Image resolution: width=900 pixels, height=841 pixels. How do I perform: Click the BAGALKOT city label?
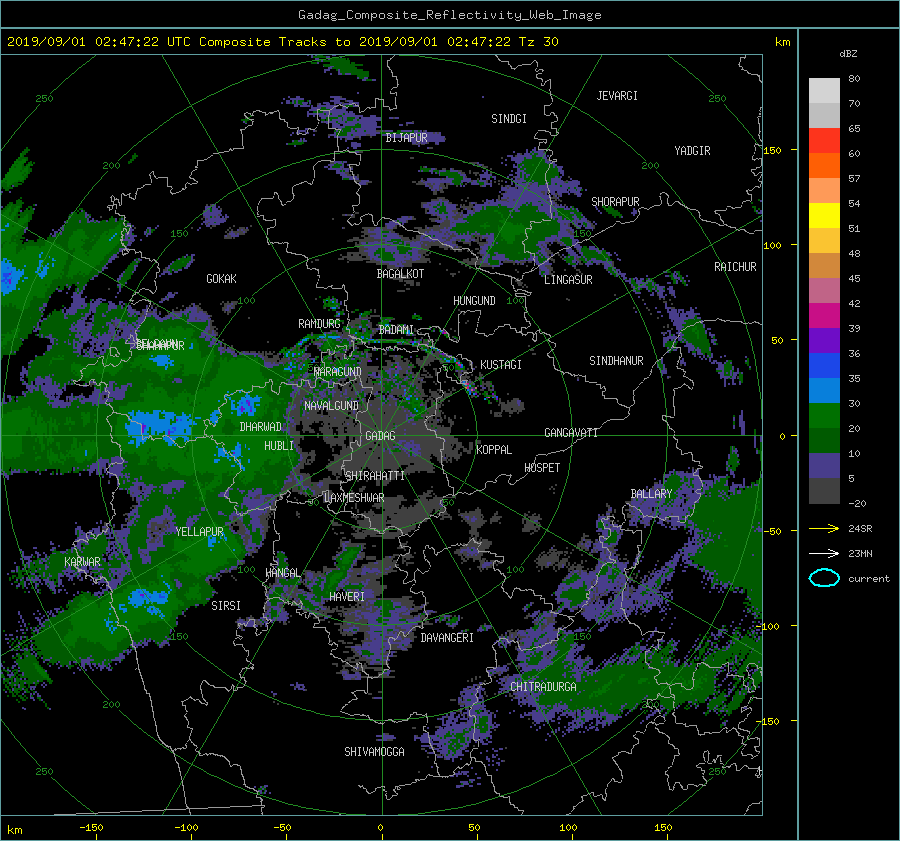pyautogui.click(x=400, y=274)
